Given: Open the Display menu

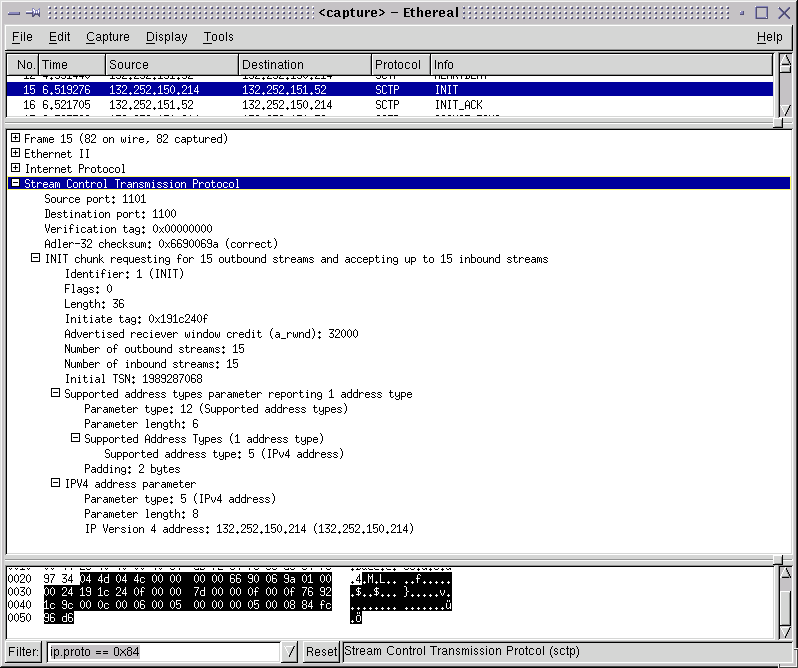Looking at the screenshot, I should pyautogui.click(x=166, y=37).
